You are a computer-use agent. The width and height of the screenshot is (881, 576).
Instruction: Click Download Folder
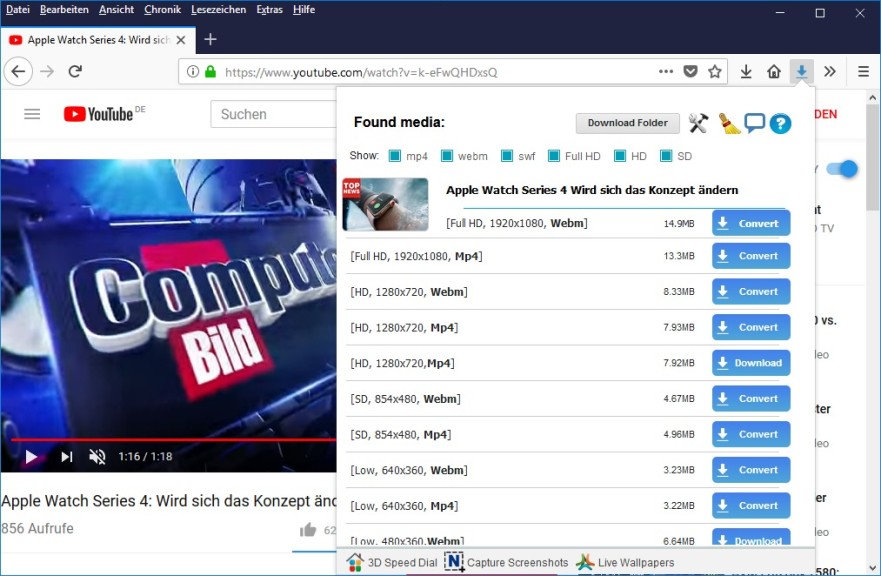click(x=627, y=123)
